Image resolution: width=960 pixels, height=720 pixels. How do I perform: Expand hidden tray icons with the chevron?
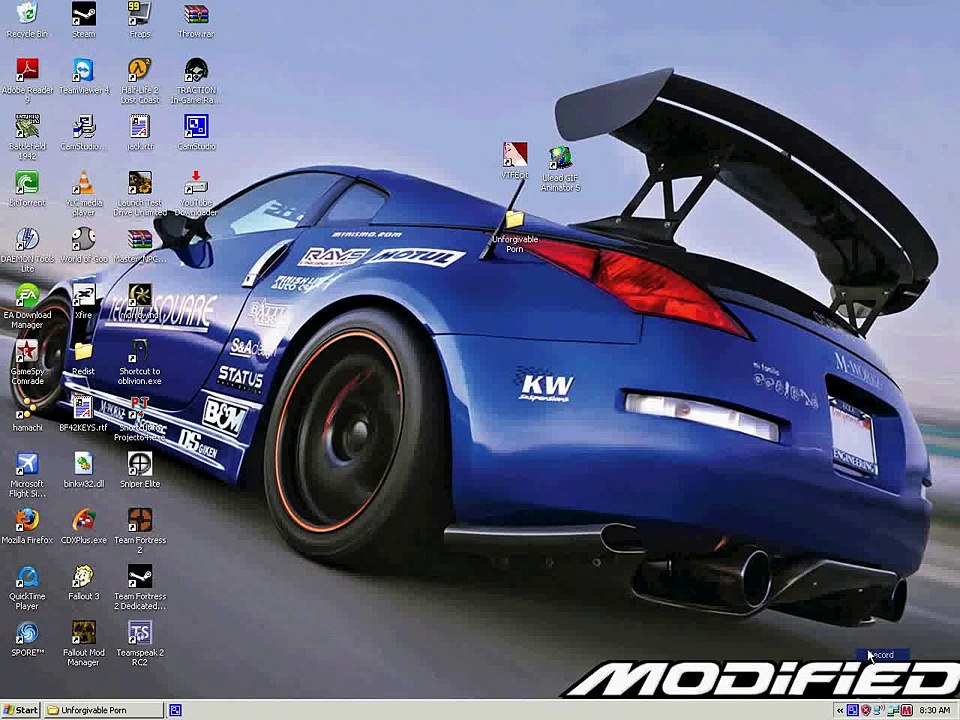point(839,710)
